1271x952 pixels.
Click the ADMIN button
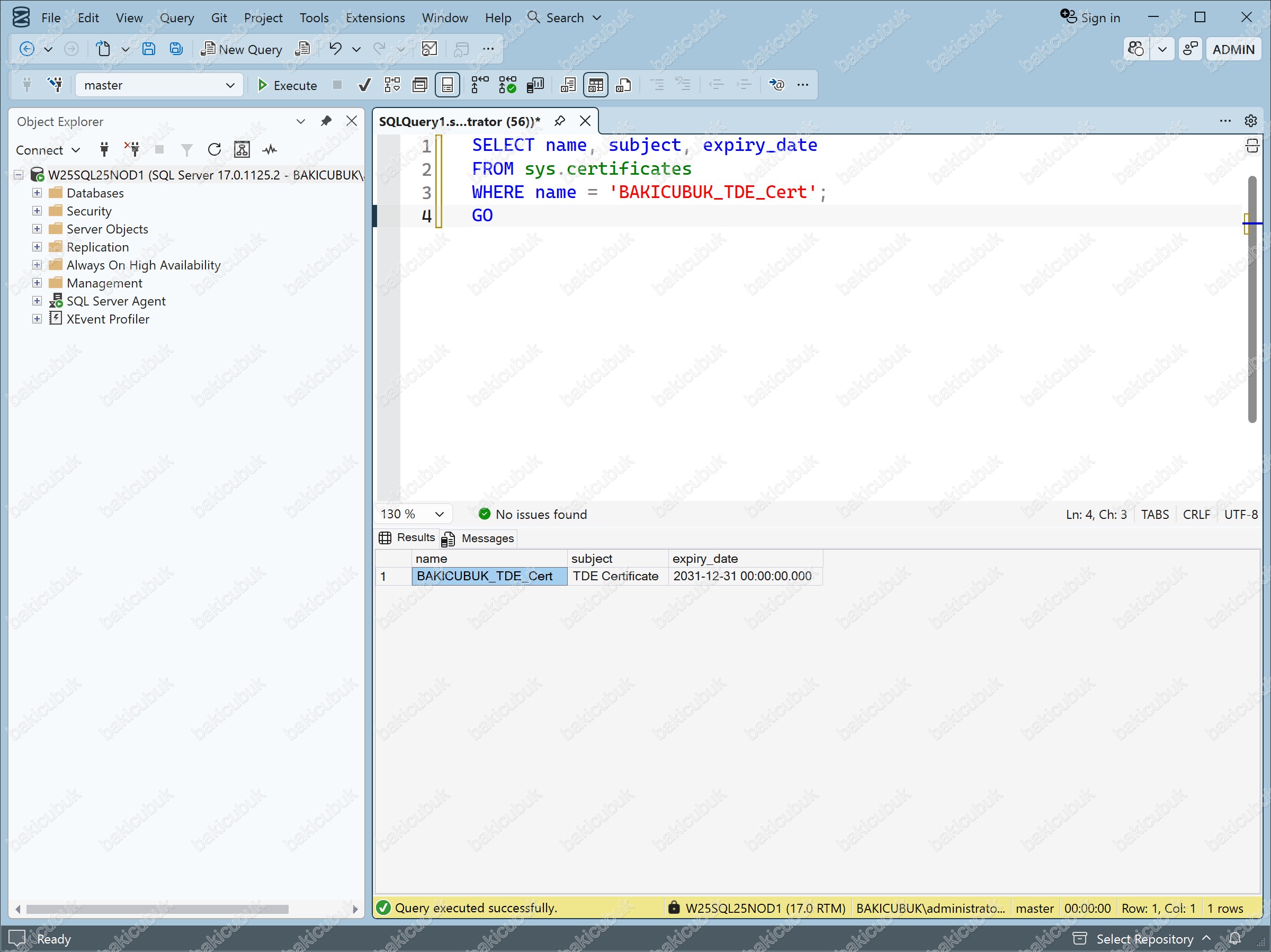1233,49
